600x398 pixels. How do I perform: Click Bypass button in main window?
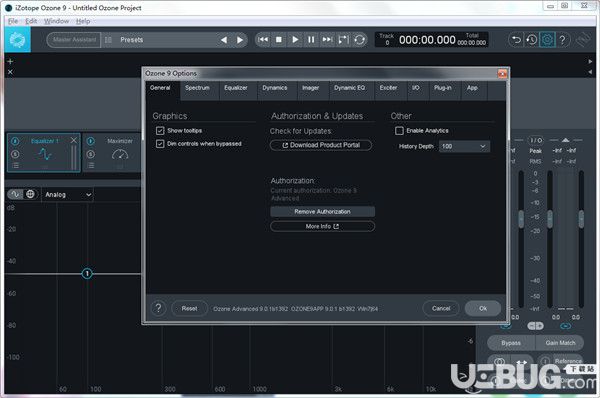pyautogui.click(x=511, y=343)
